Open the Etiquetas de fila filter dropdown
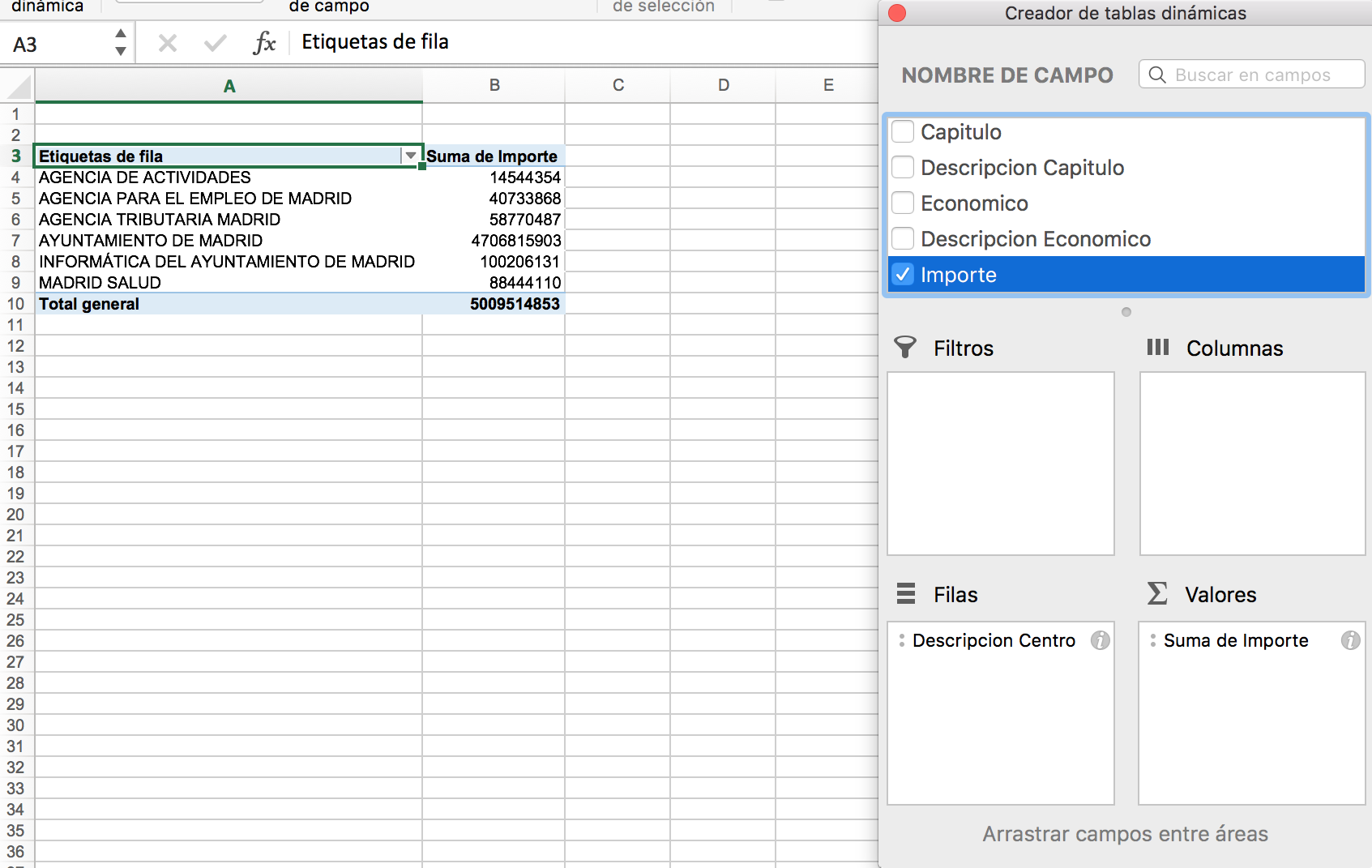Viewport: 1372px width, 868px height. 411,156
